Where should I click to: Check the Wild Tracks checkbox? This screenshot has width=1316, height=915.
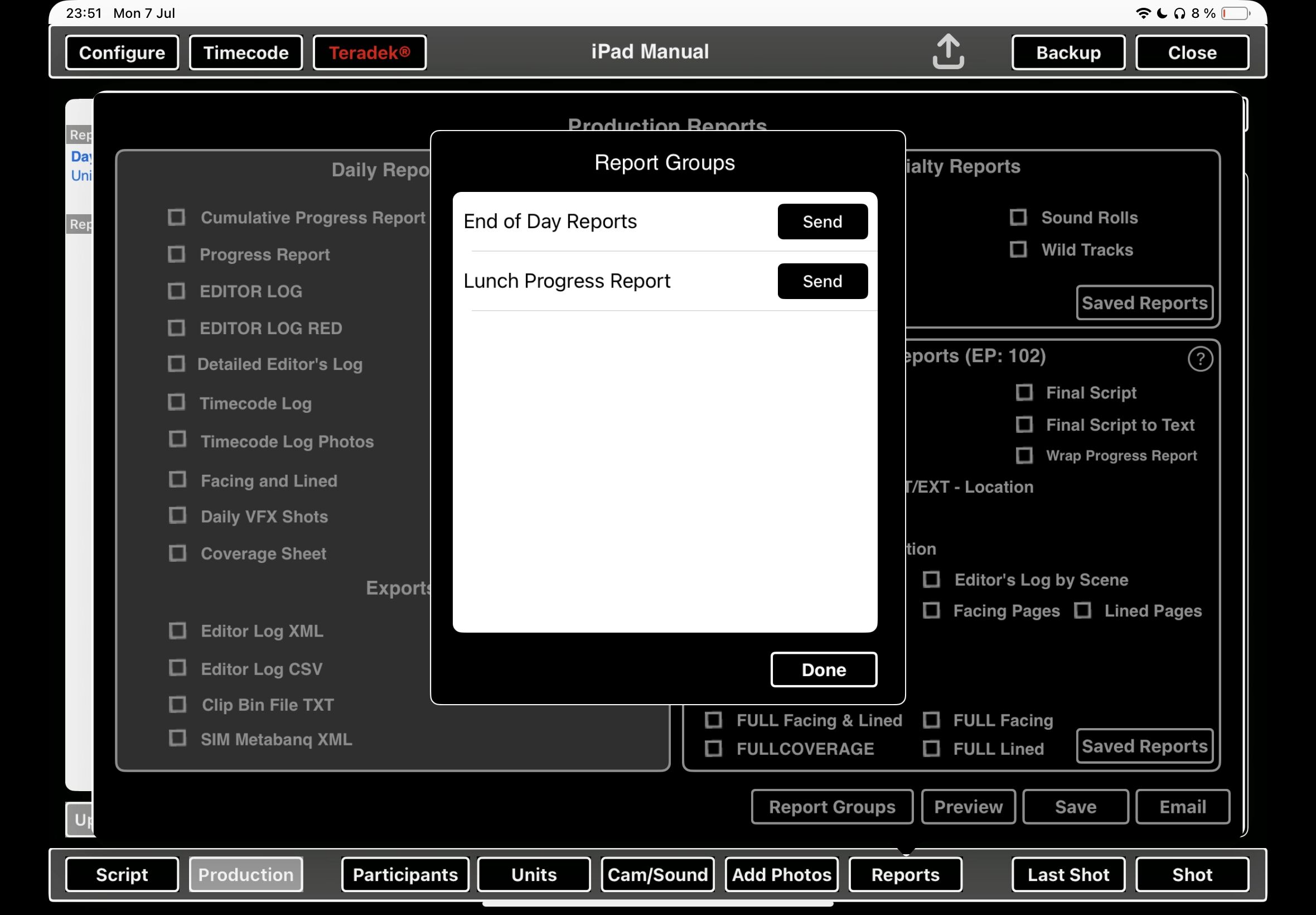1018,249
